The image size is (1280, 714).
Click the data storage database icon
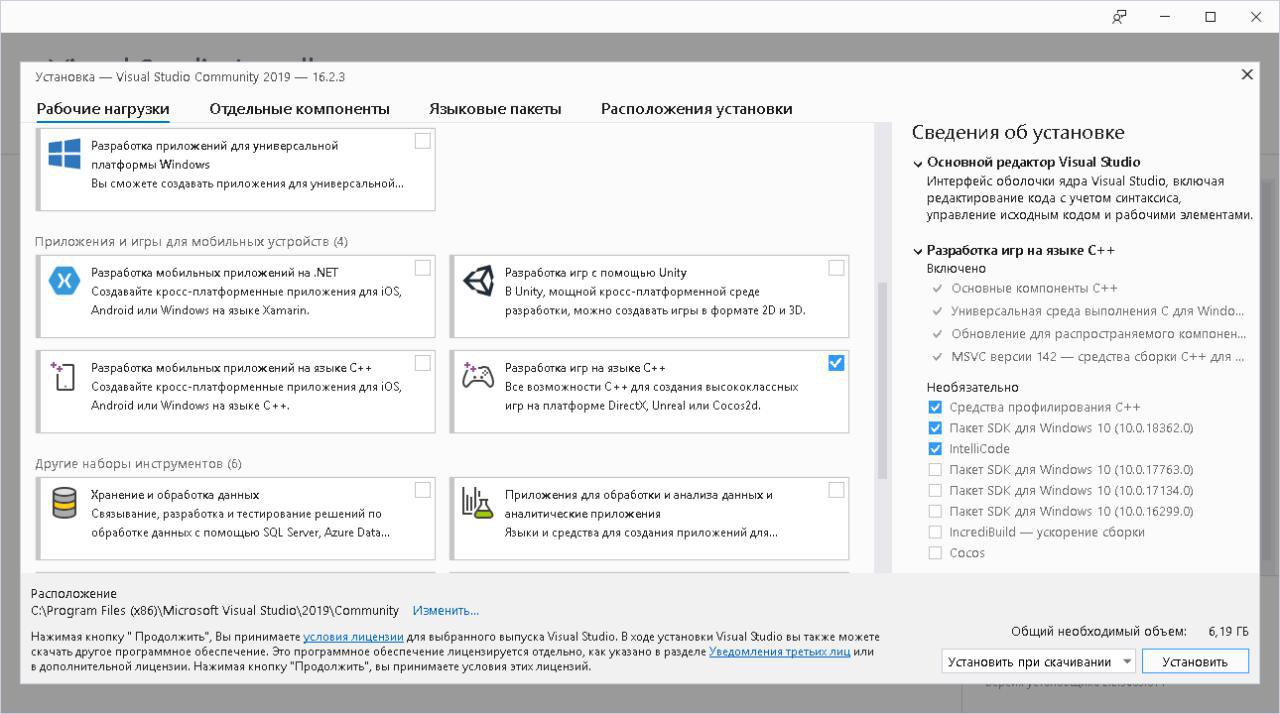tap(64, 503)
